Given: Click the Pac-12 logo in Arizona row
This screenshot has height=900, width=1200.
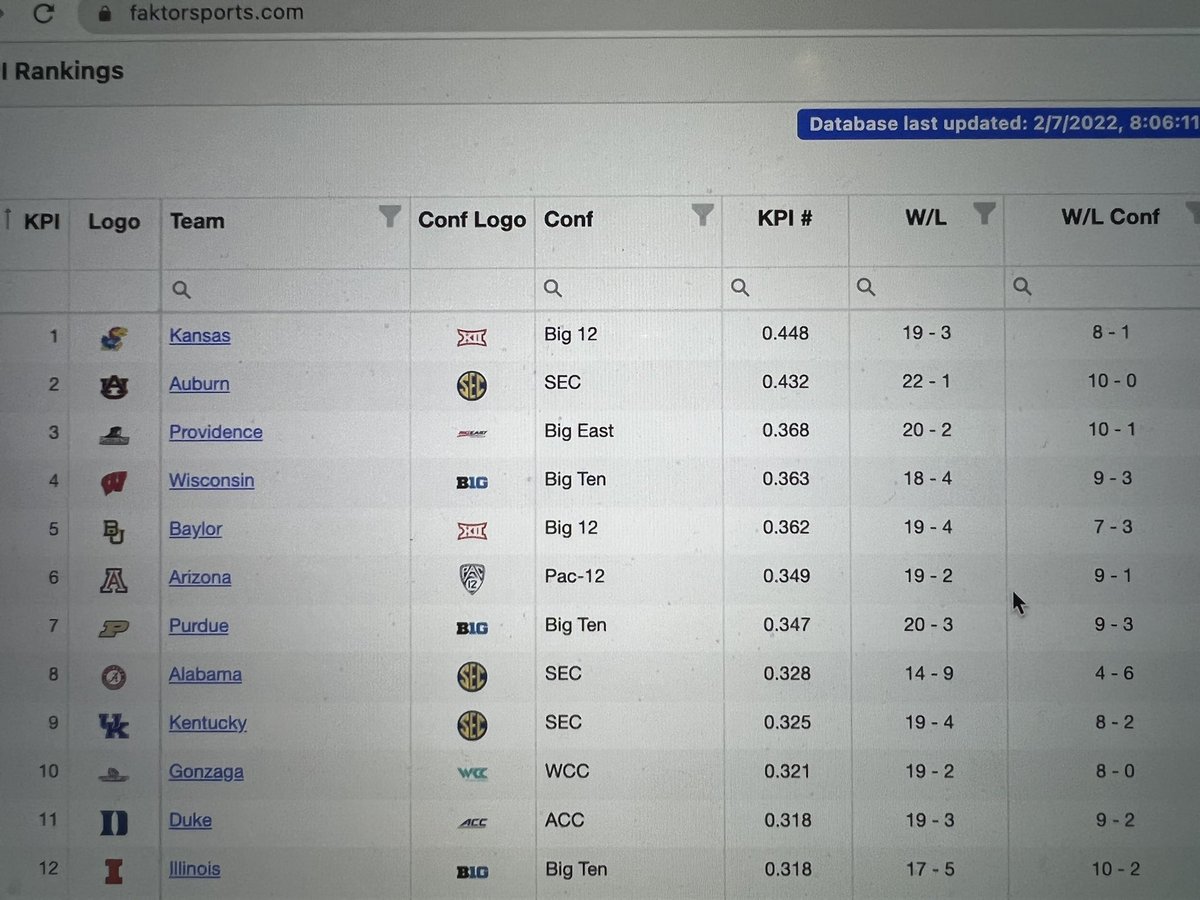Looking at the screenshot, I should tap(471, 579).
